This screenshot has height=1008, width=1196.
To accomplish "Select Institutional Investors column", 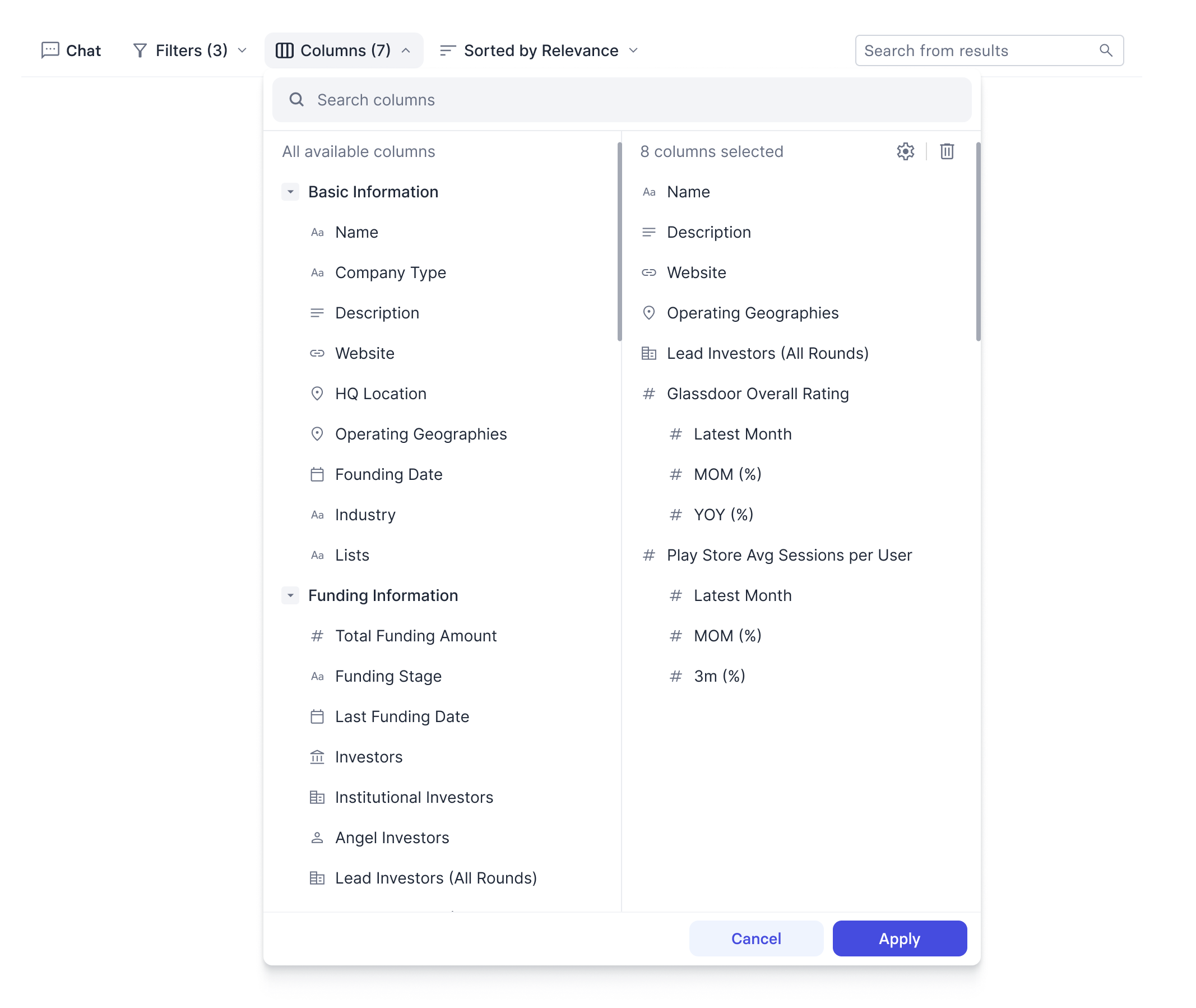I will point(414,798).
